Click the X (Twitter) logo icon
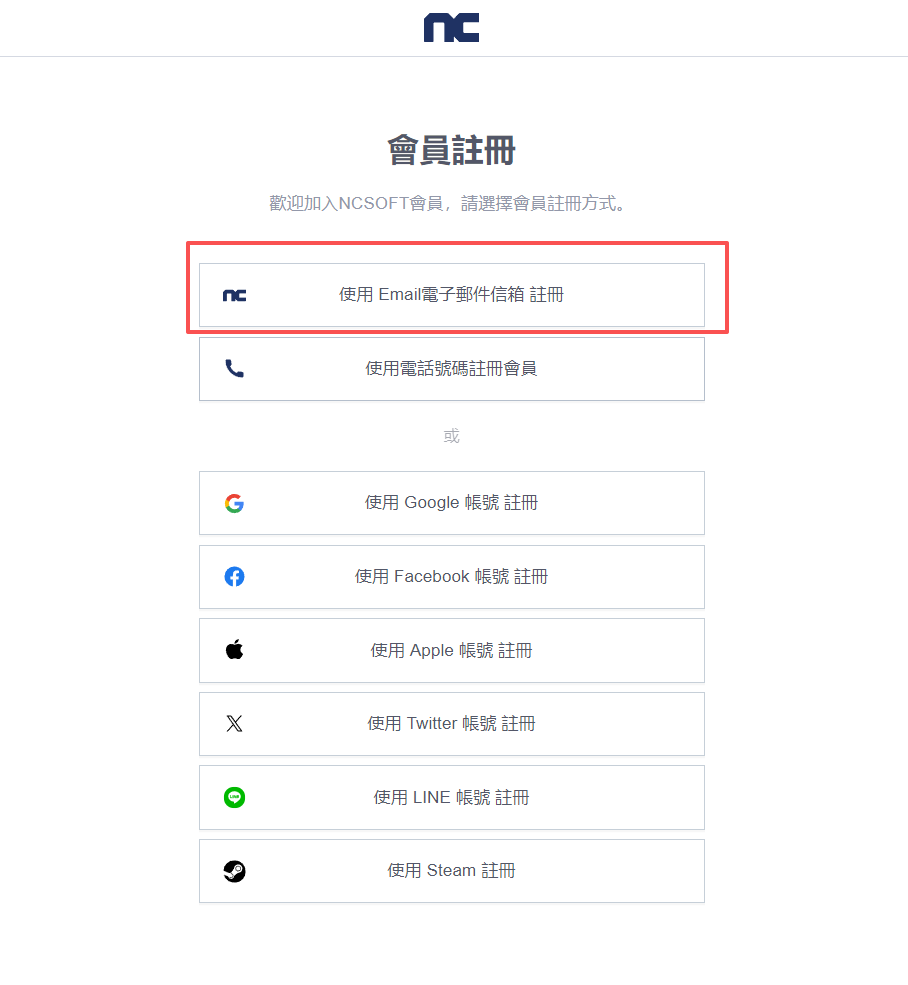Viewport: 908px width, 985px height. click(234, 724)
